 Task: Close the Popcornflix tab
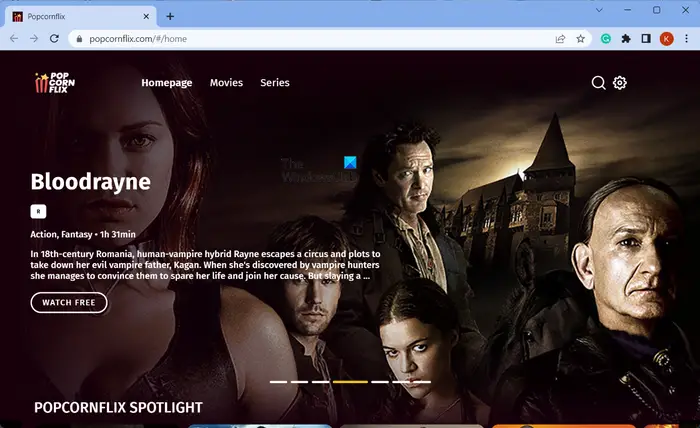pyautogui.click(x=146, y=17)
